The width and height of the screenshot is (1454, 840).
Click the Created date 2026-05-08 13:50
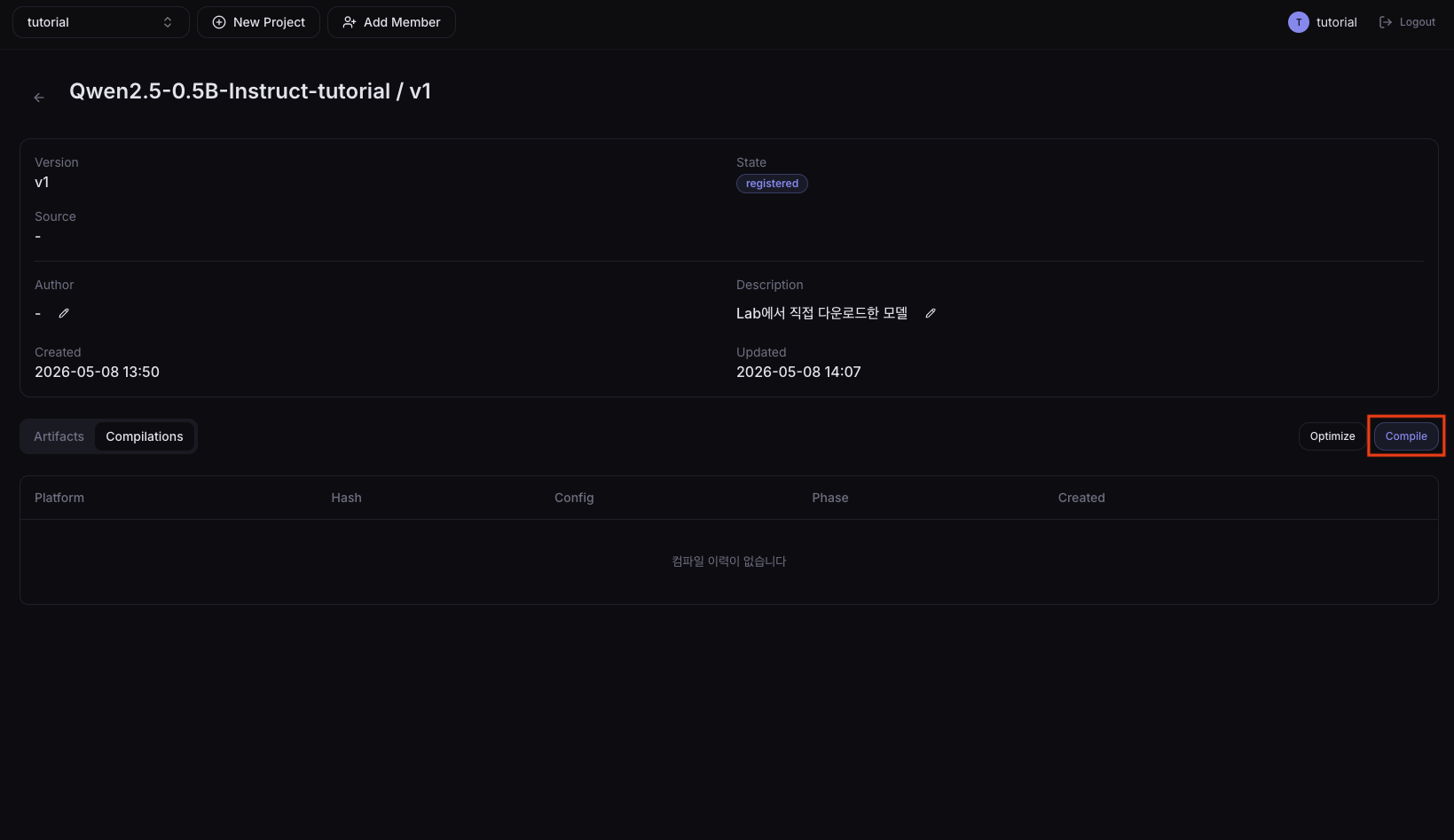pyautogui.click(x=97, y=372)
